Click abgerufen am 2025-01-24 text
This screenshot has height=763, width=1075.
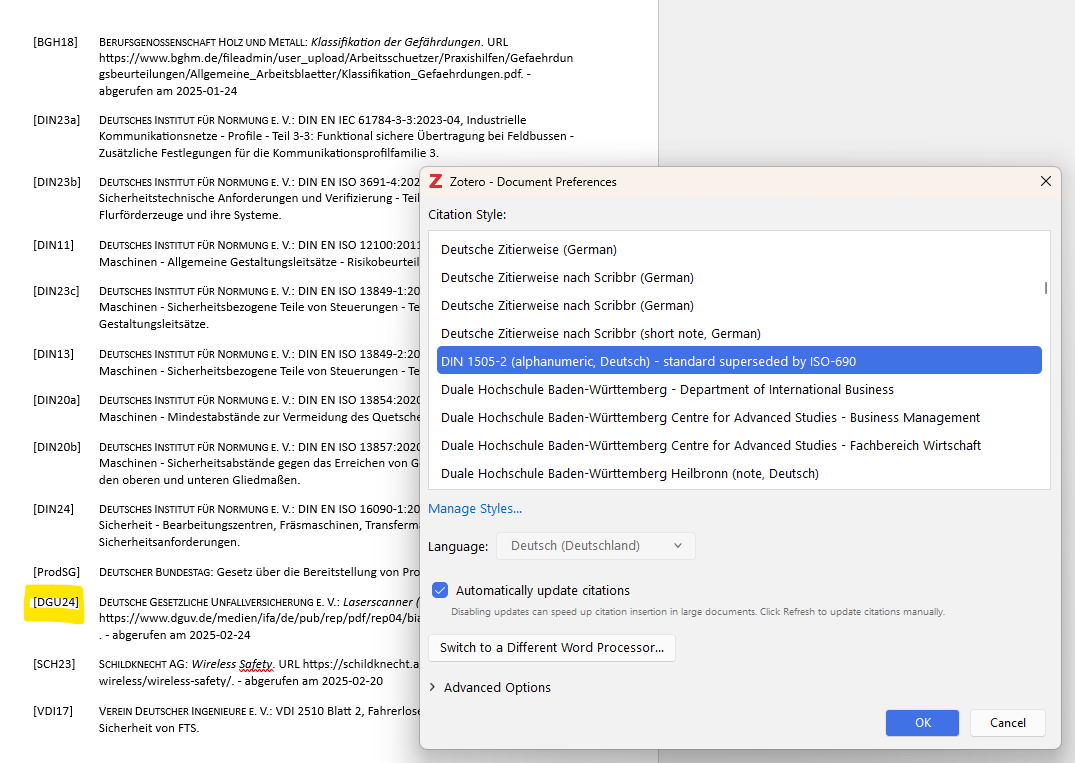[168, 90]
